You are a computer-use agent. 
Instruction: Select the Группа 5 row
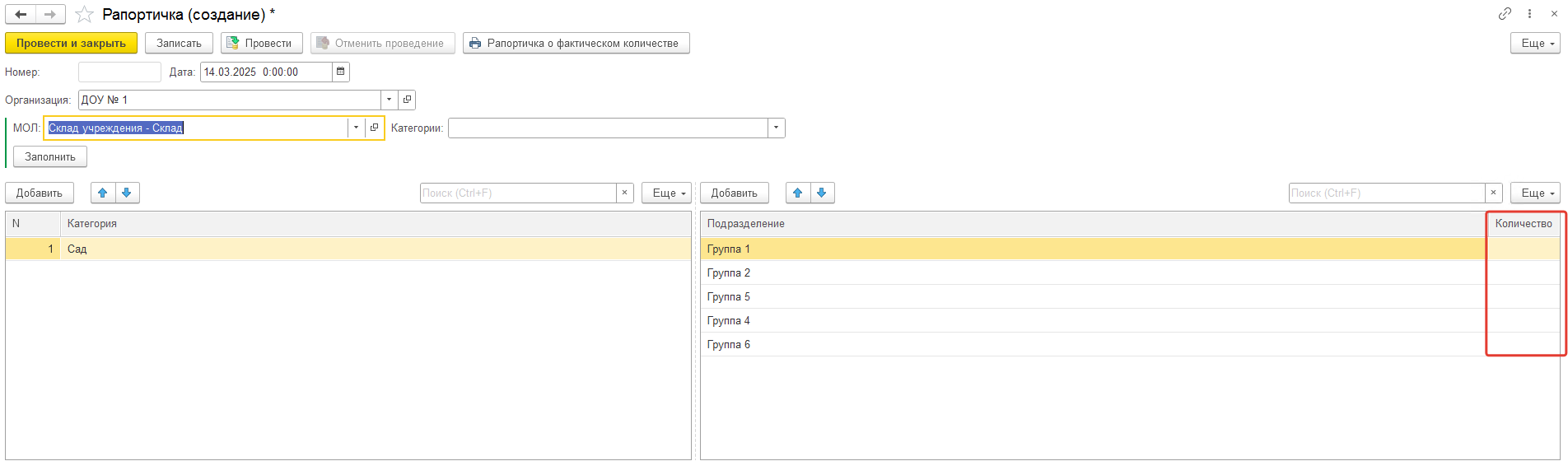(x=1071, y=296)
